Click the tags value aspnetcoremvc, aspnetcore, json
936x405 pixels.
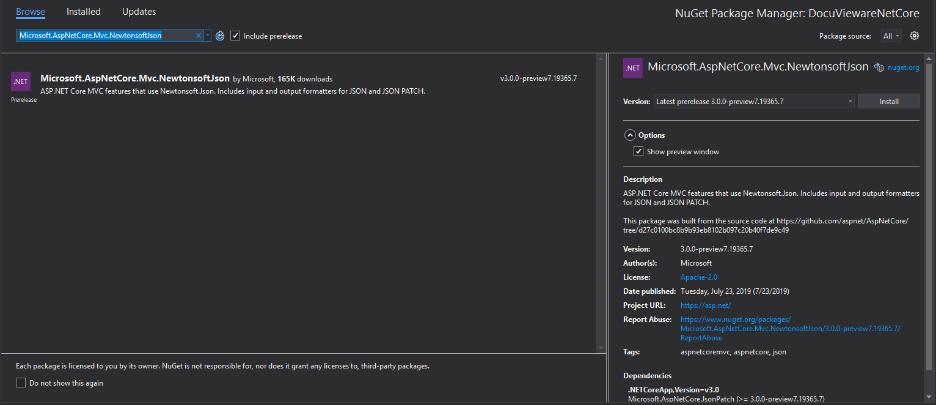point(734,352)
